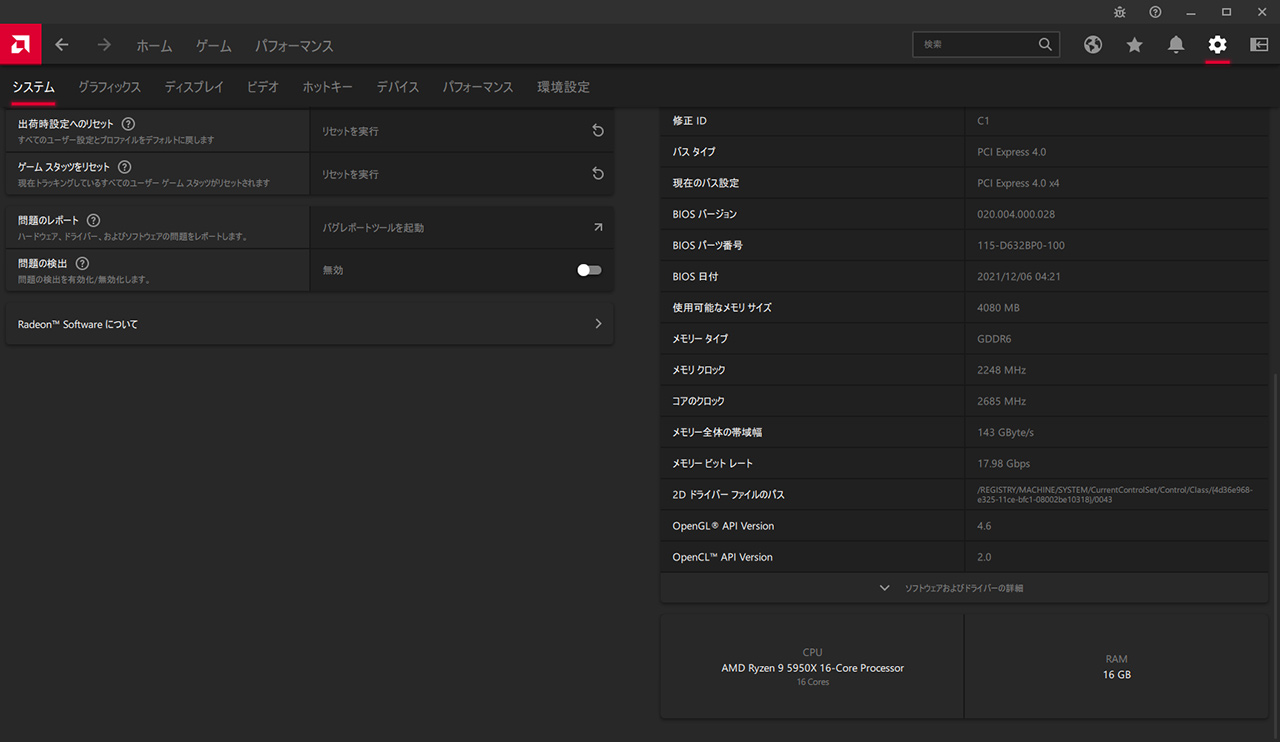
Task: Click the bug report icon in title bar
Action: click(x=1120, y=12)
